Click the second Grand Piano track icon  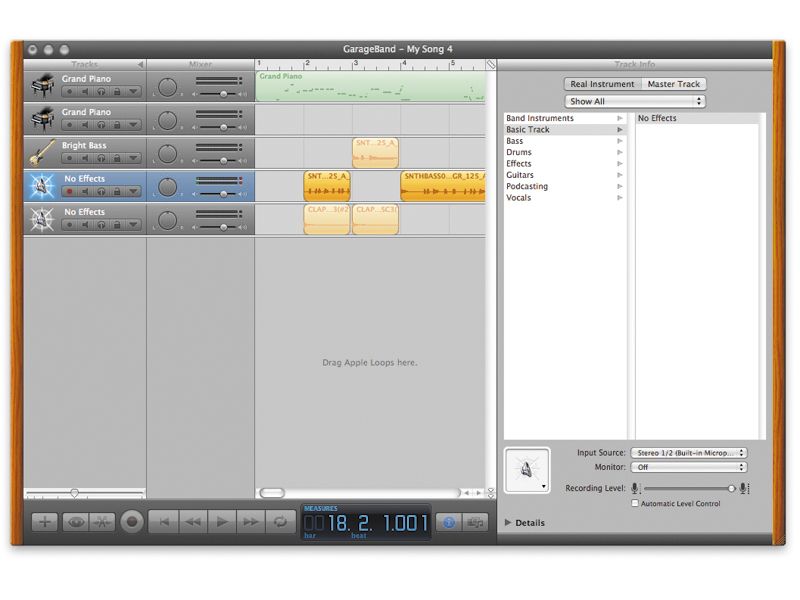43,119
